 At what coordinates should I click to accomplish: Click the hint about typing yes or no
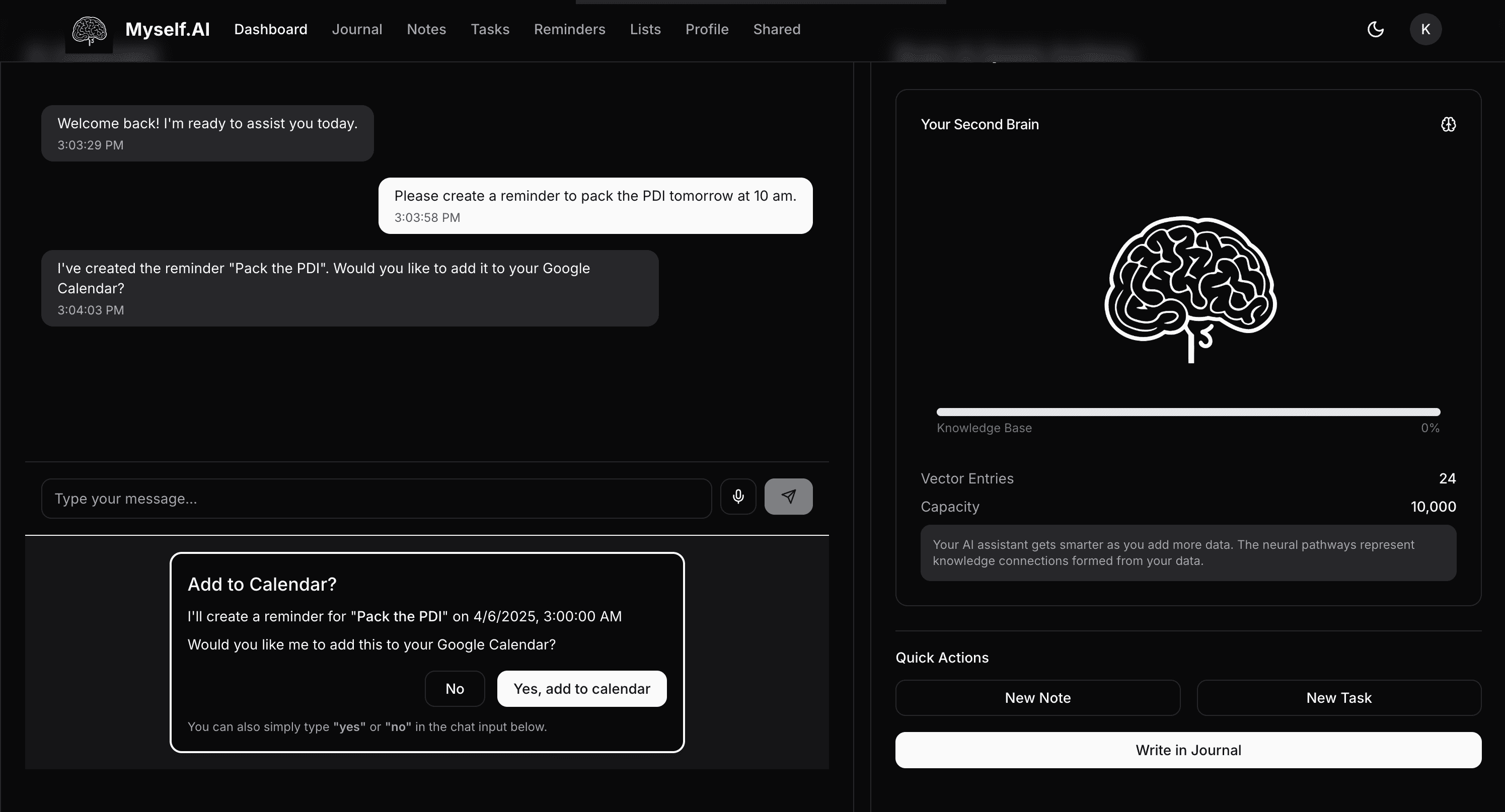[x=367, y=727]
